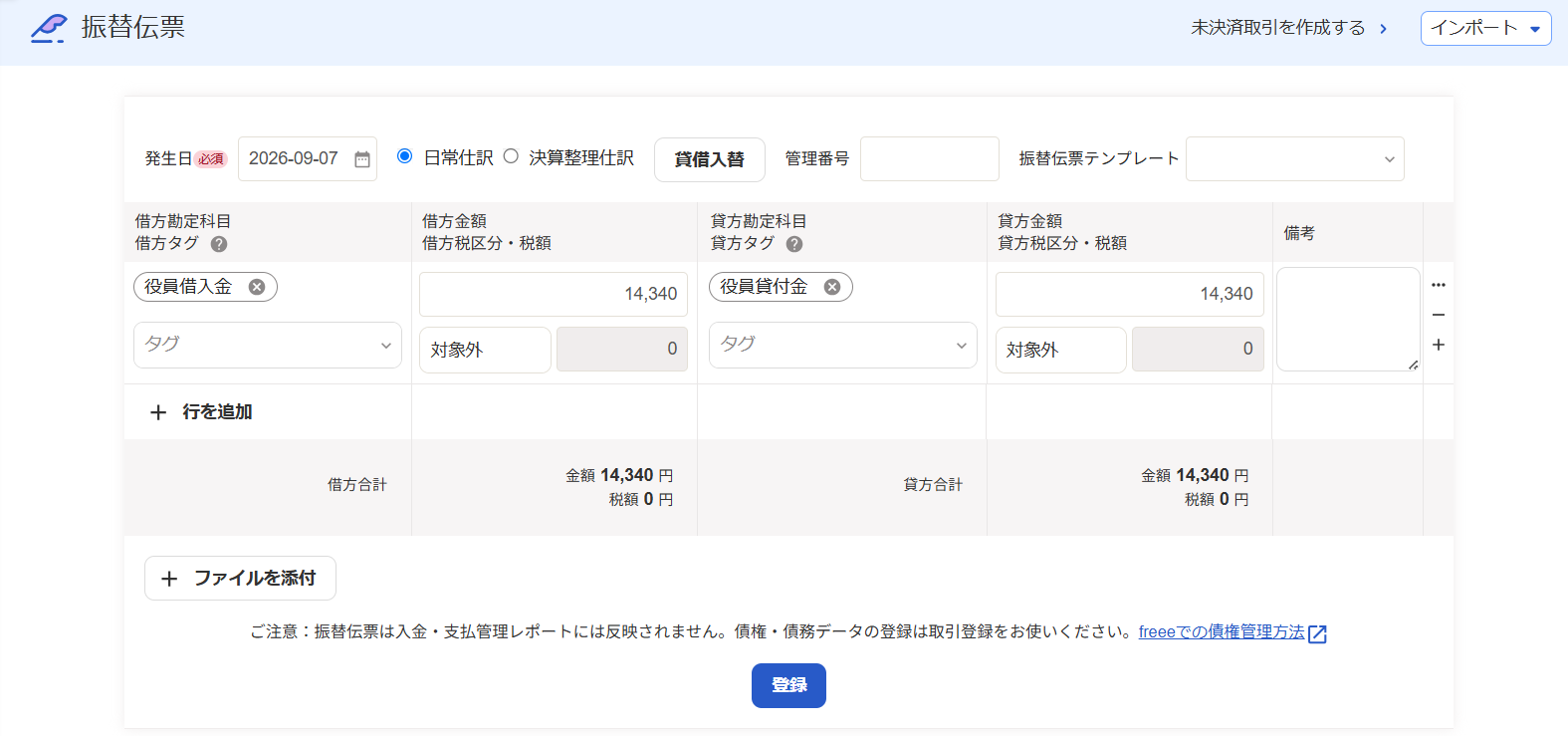Click the blue 登録 button
The image size is (1568, 736).
click(788, 685)
